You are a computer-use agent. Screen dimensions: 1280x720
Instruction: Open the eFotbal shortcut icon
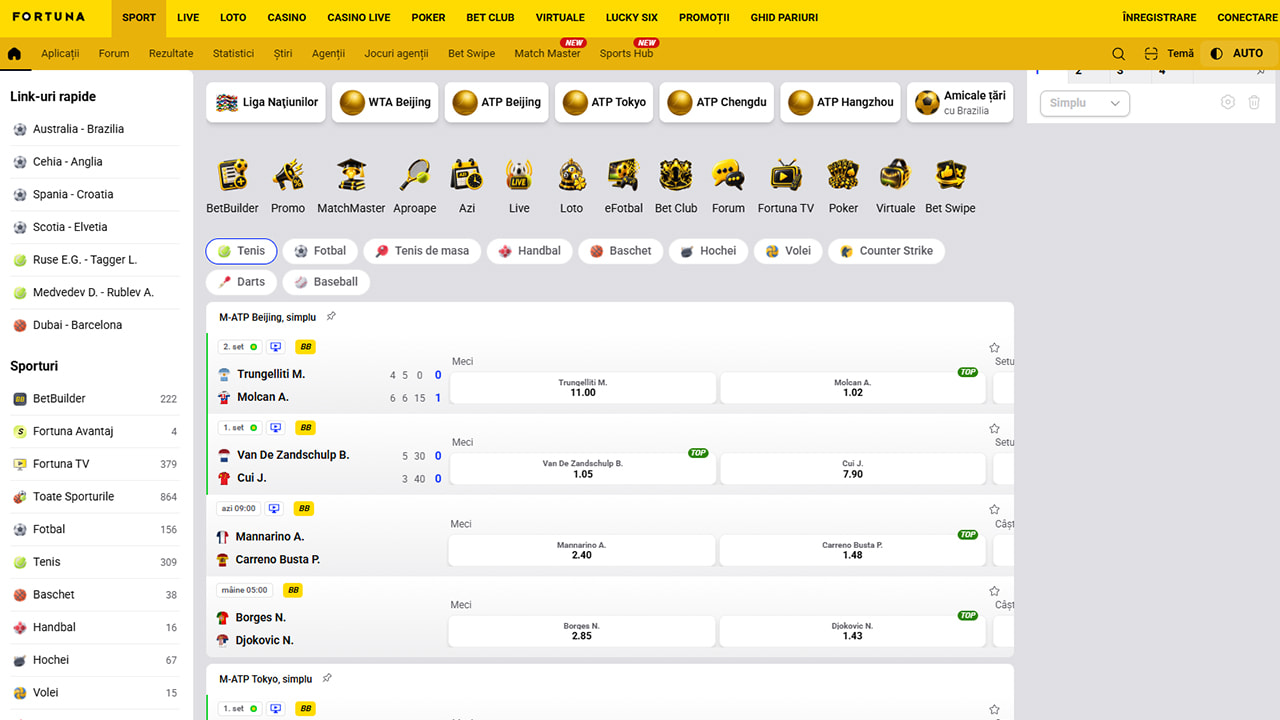[x=623, y=175]
